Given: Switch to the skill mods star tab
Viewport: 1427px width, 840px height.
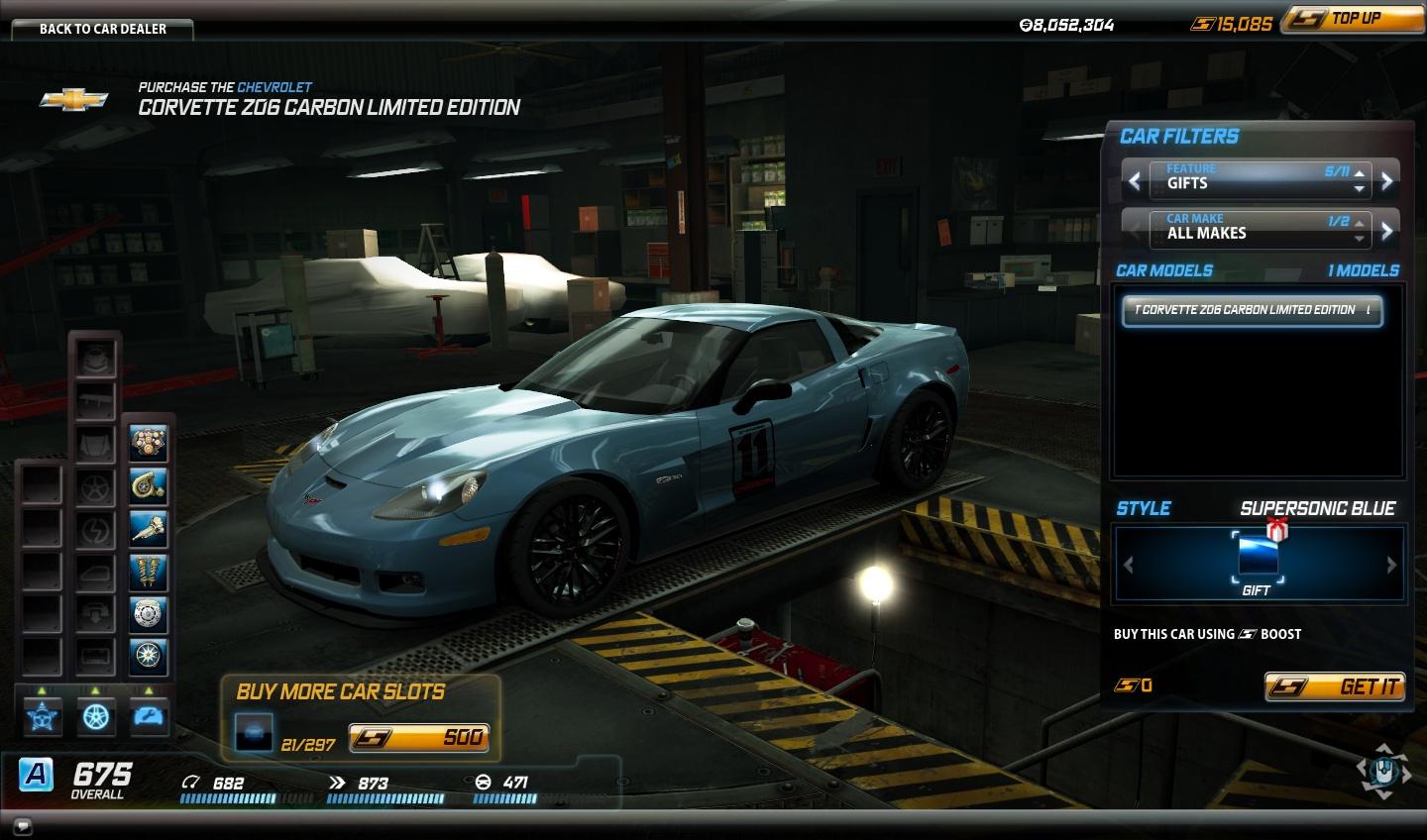Looking at the screenshot, I should coord(43,715).
